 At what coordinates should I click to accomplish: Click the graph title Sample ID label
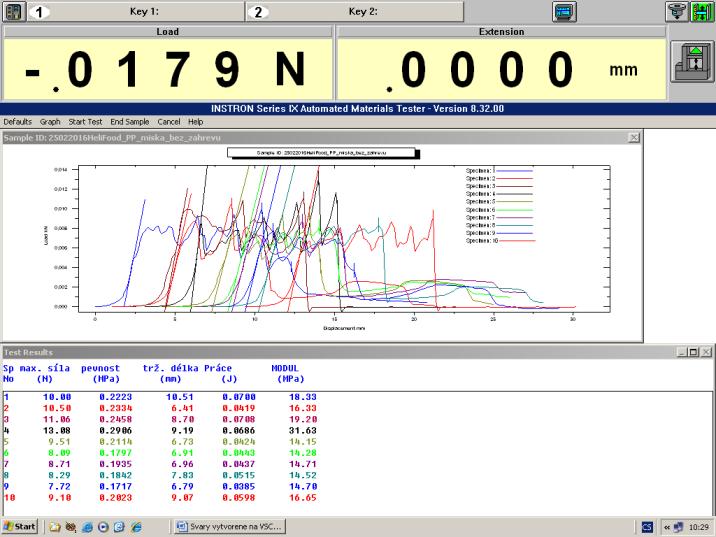(321, 153)
